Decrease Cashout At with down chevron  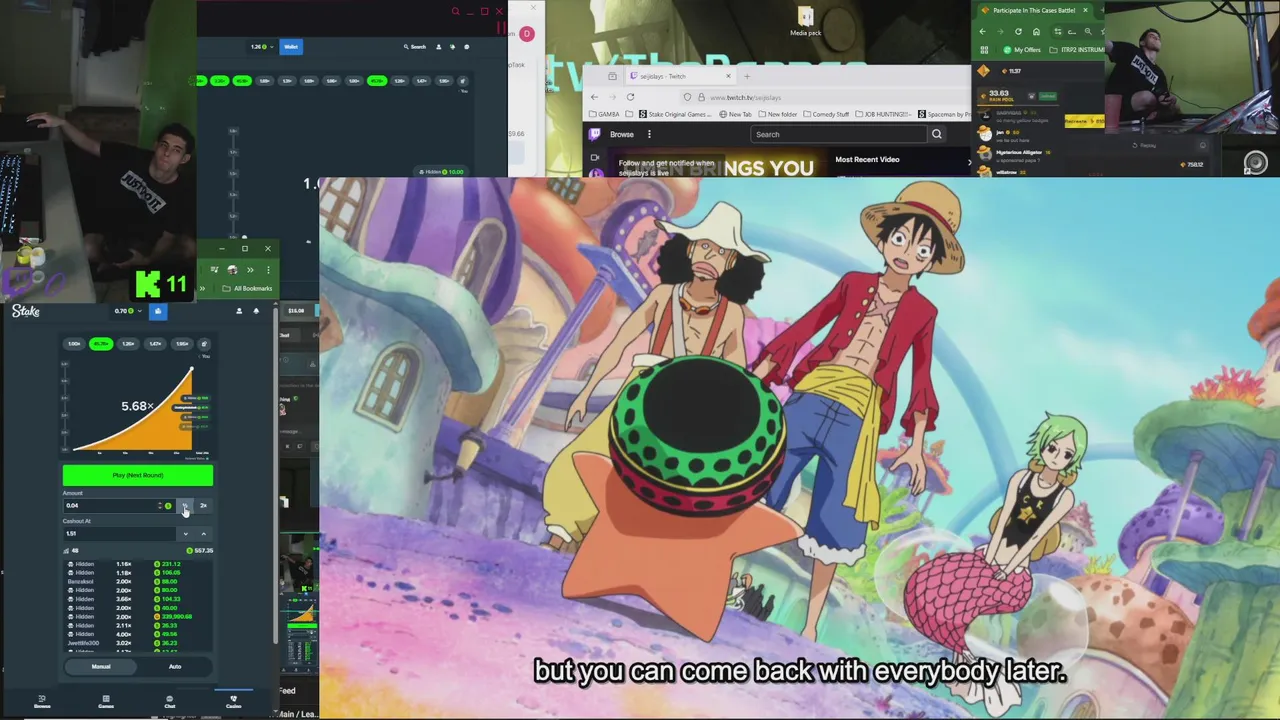[x=185, y=534]
